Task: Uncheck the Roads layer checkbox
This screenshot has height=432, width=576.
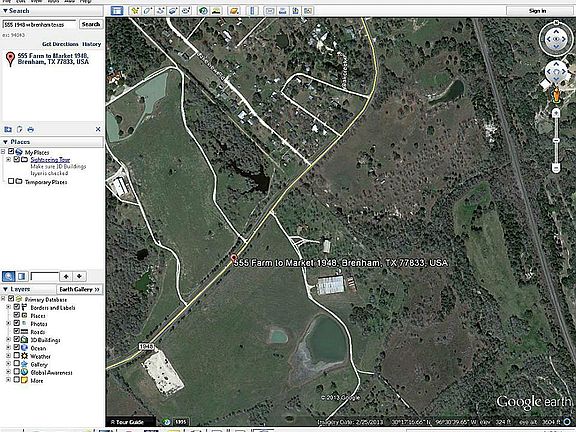Action: (x=17, y=331)
